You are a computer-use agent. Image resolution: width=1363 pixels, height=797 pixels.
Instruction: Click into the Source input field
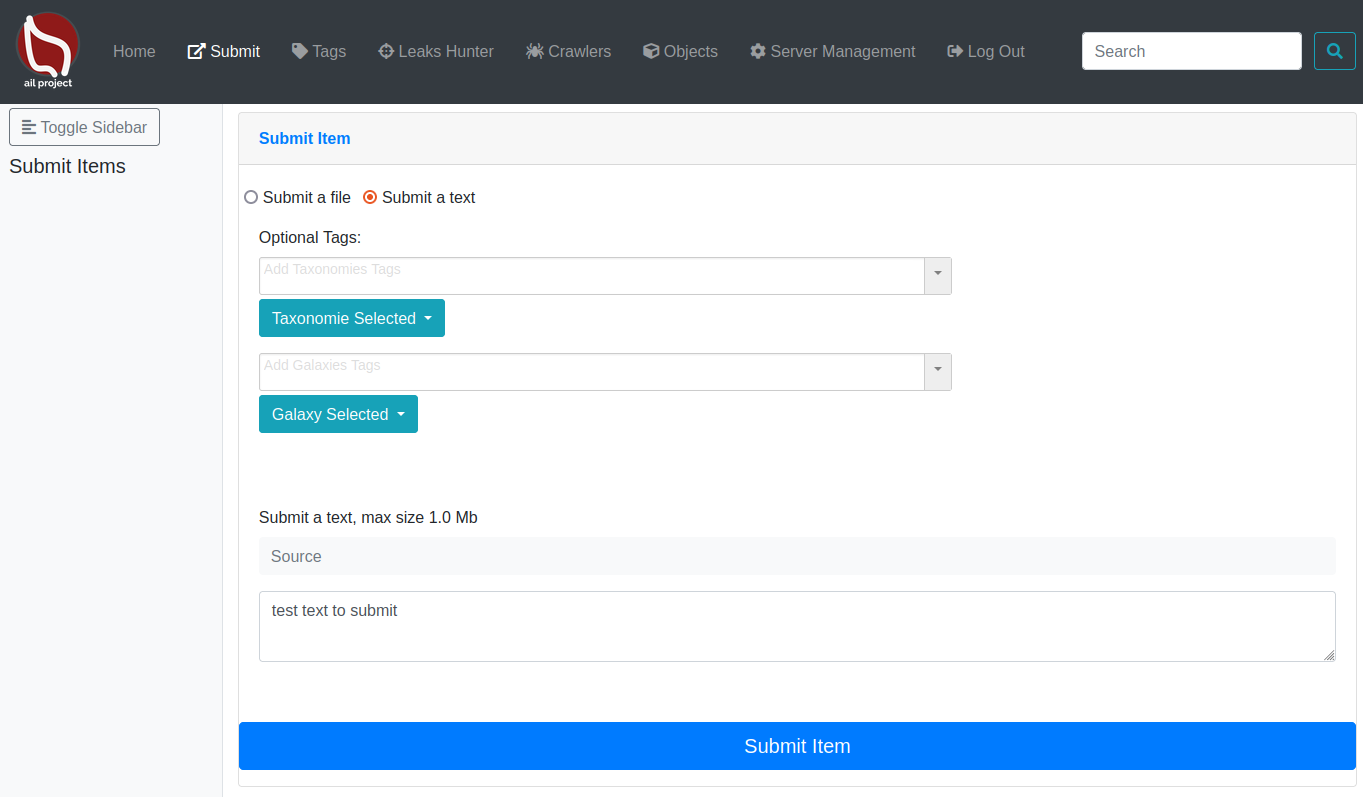796,556
